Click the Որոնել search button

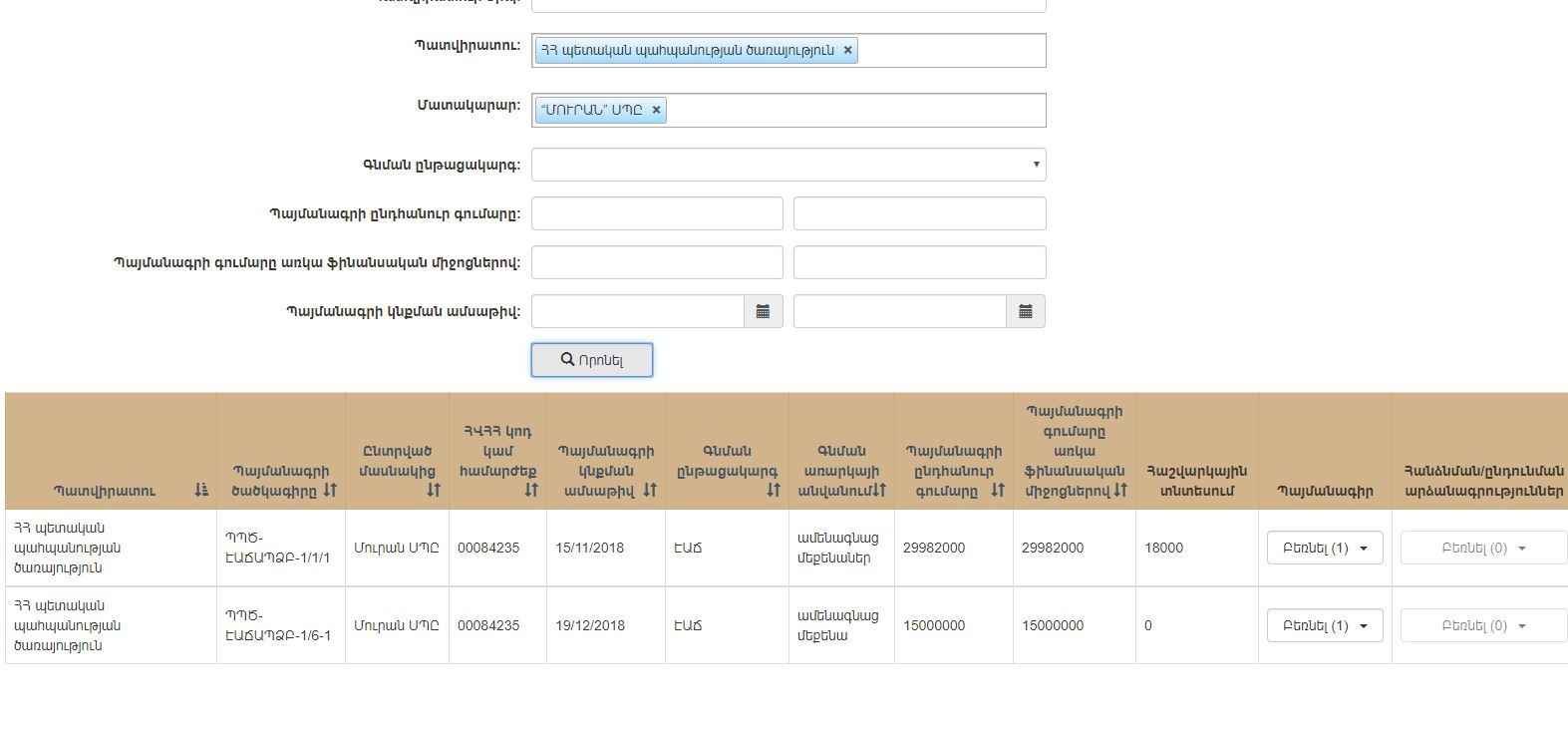[x=591, y=360]
